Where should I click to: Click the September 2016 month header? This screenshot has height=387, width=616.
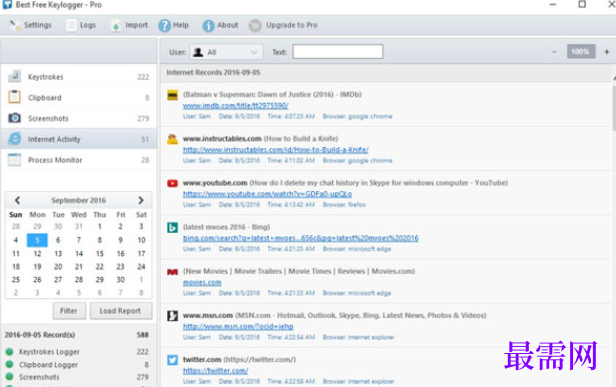coord(79,200)
